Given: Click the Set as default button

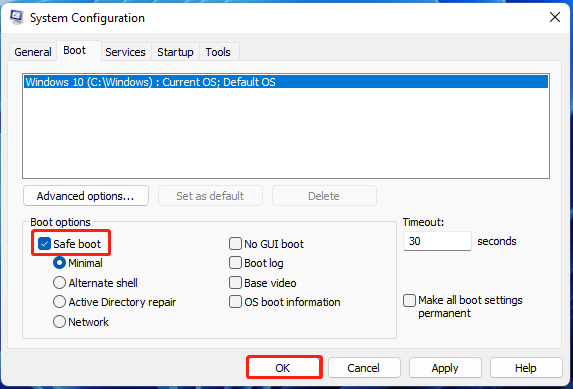Looking at the screenshot, I should [x=210, y=196].
